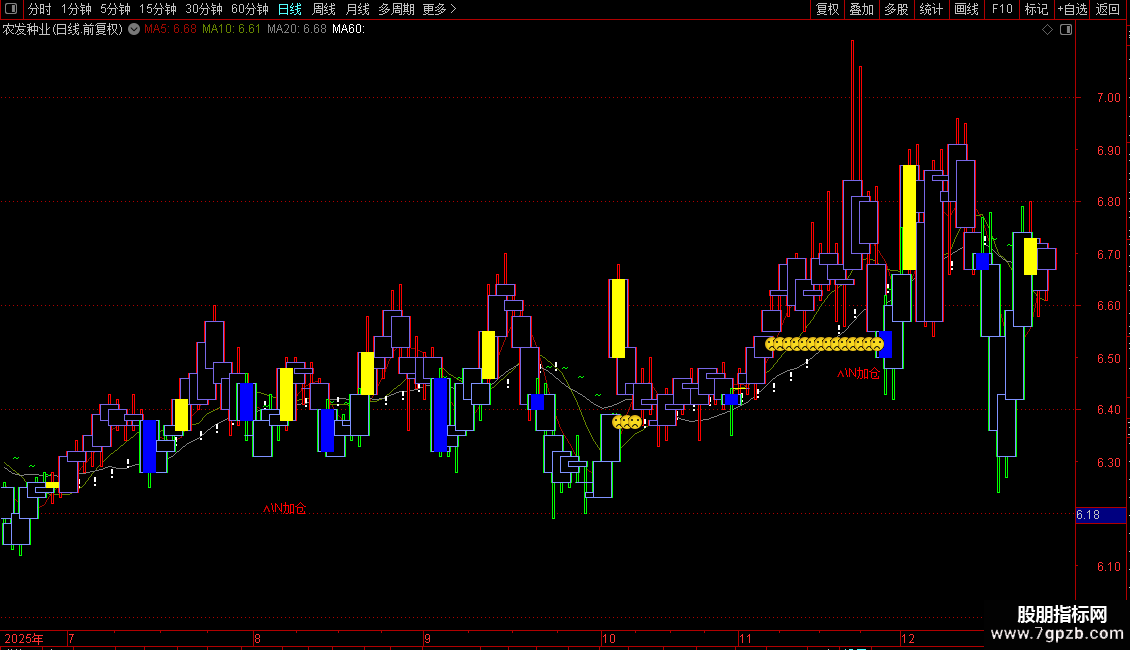The height and width of the screenshot is (650, 1130).
Task: Click month 8 on the time axis
Action: tap(257, 638)
